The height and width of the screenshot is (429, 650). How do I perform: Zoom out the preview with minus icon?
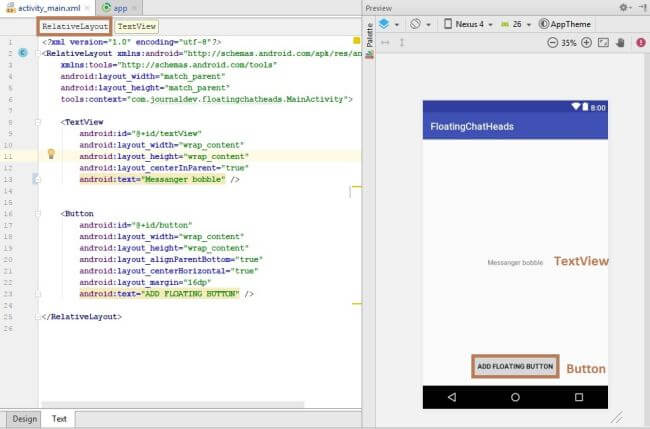coord(552,43)
